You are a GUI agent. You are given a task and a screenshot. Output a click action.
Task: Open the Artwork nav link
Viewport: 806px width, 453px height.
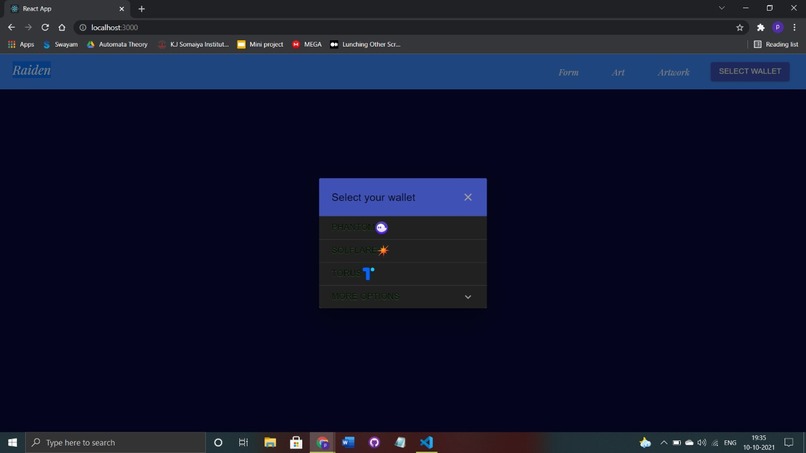[673, 73]
